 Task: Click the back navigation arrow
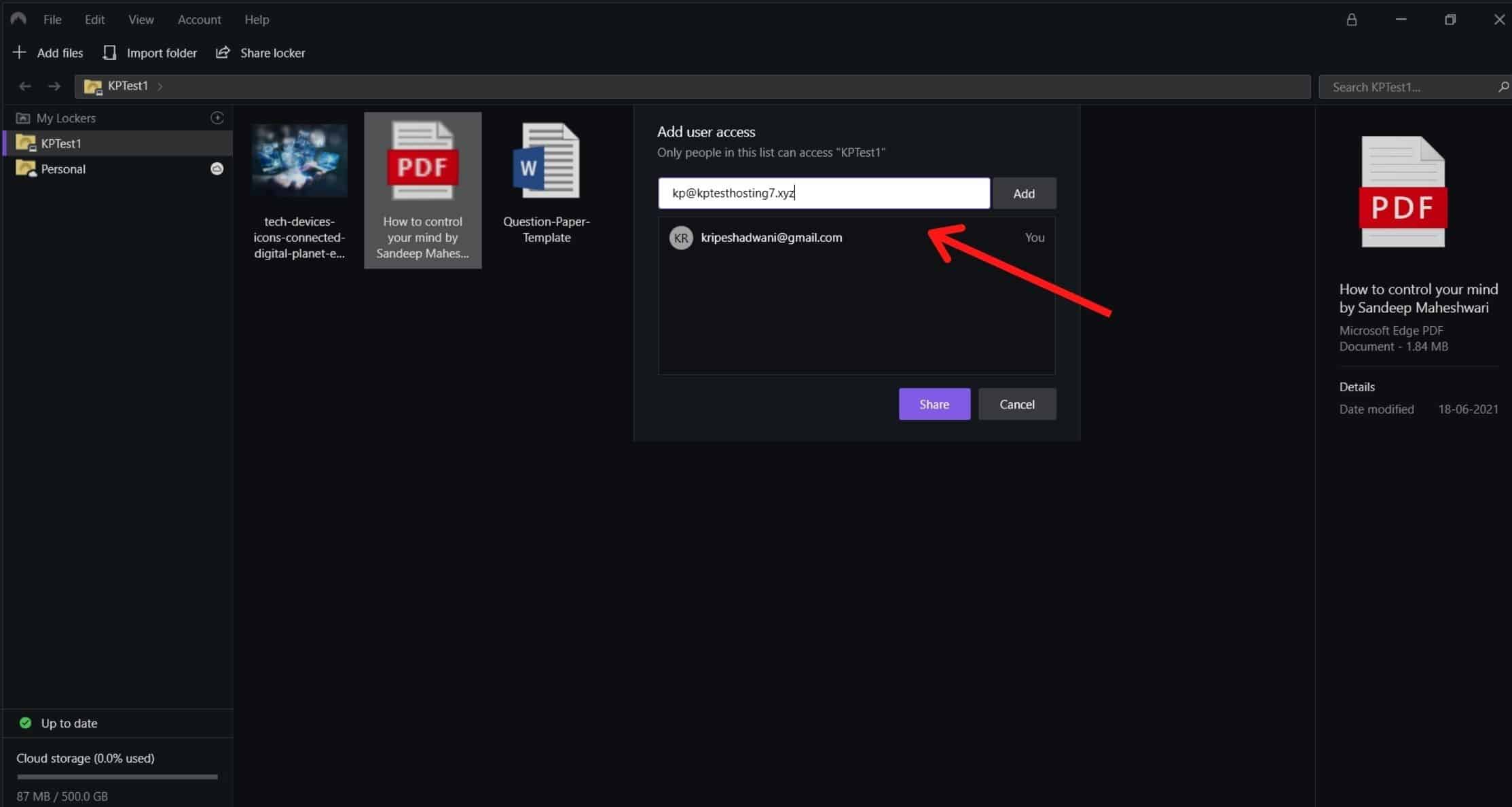click(25, 86)
